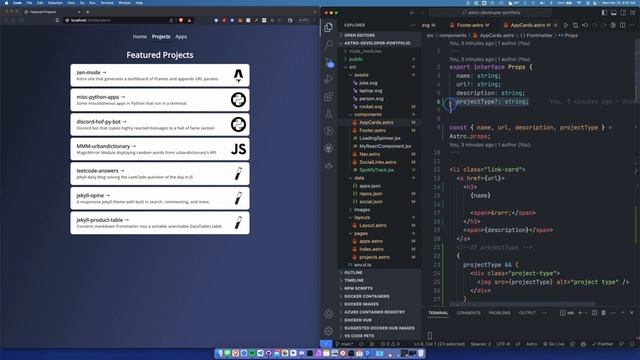The height and width of the screenshot is (360, 640).
Task: Expand the Docker Containers section
Action: 380,296
